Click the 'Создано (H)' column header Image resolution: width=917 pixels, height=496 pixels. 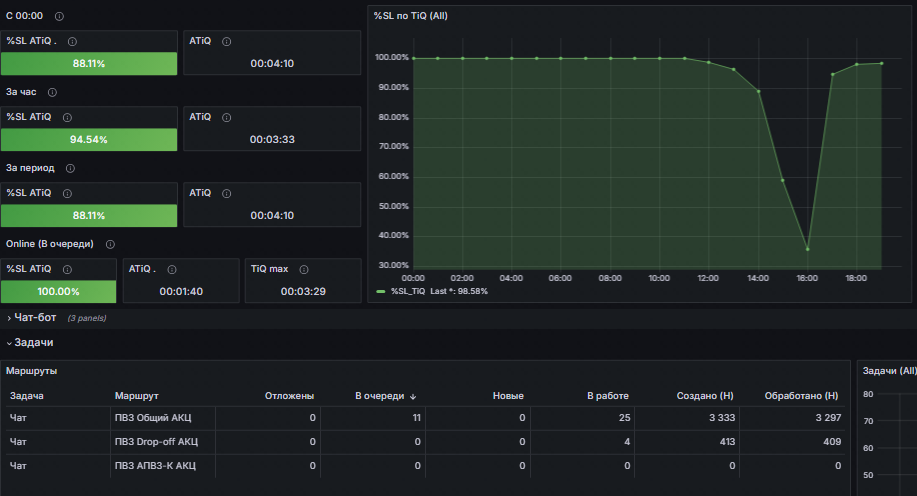705,396
